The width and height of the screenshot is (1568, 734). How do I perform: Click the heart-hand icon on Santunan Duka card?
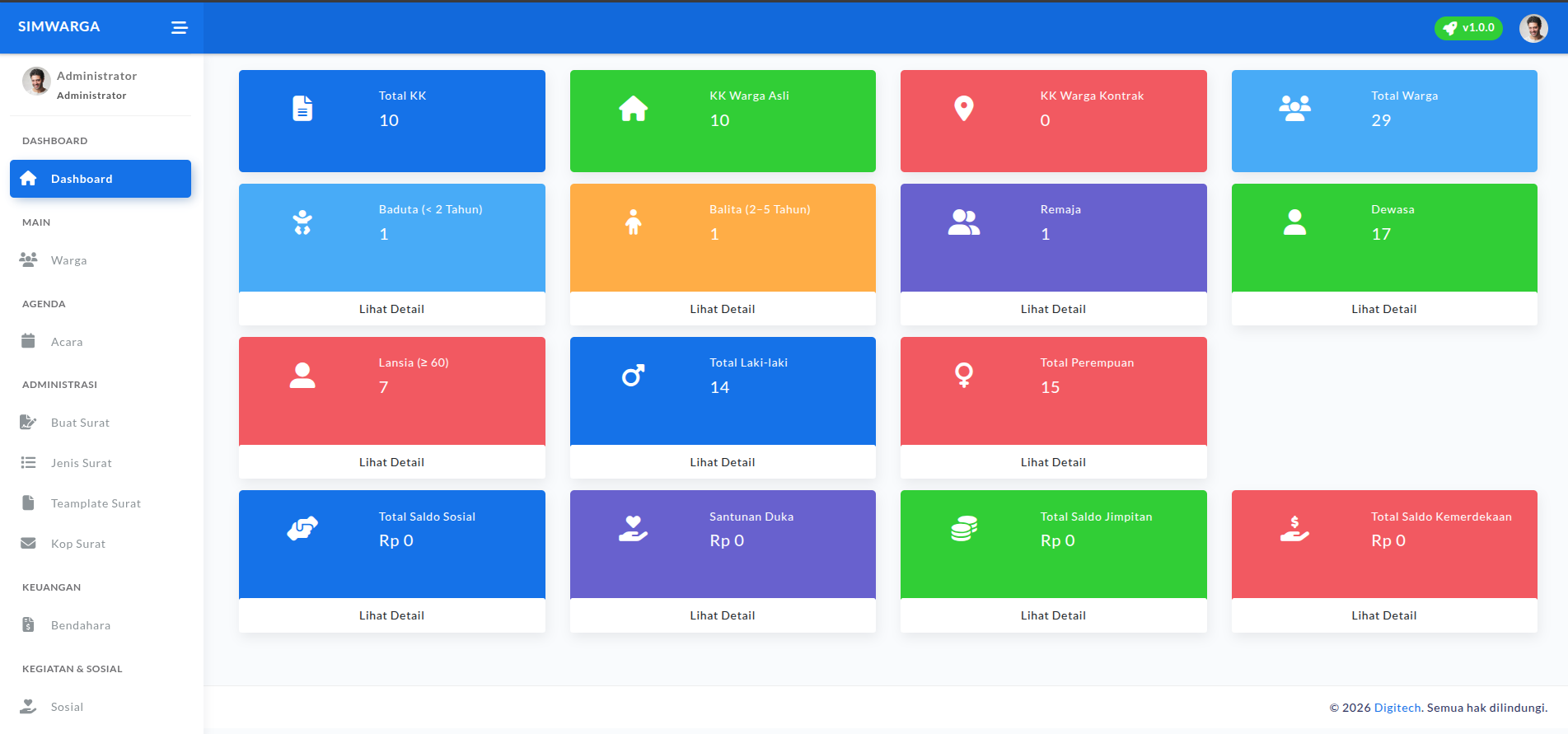(634, 528)
